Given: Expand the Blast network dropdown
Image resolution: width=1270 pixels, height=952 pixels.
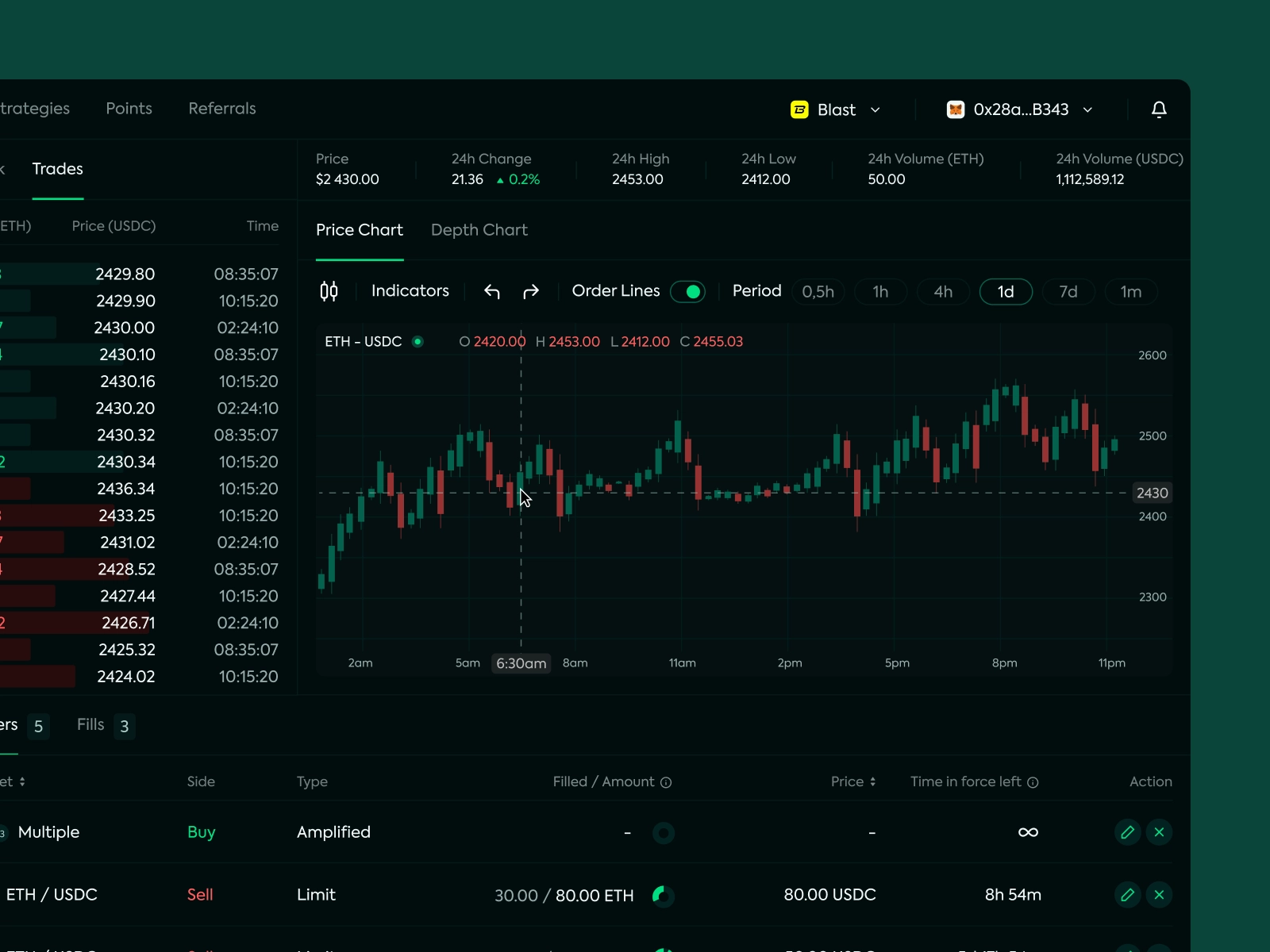Looking at the screenshot, I should [x=876, y=110].
